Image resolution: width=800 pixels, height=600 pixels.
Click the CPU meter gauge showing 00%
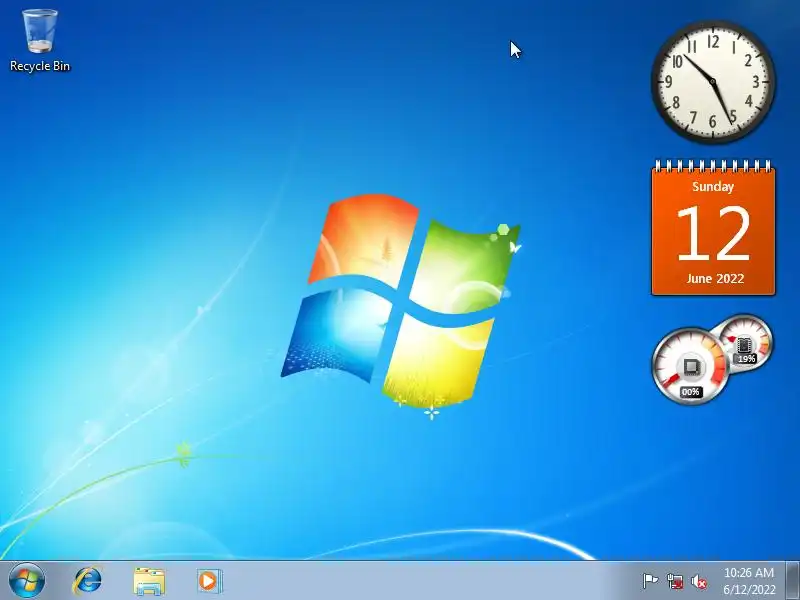pyautogui.click(x=690, y=367)
